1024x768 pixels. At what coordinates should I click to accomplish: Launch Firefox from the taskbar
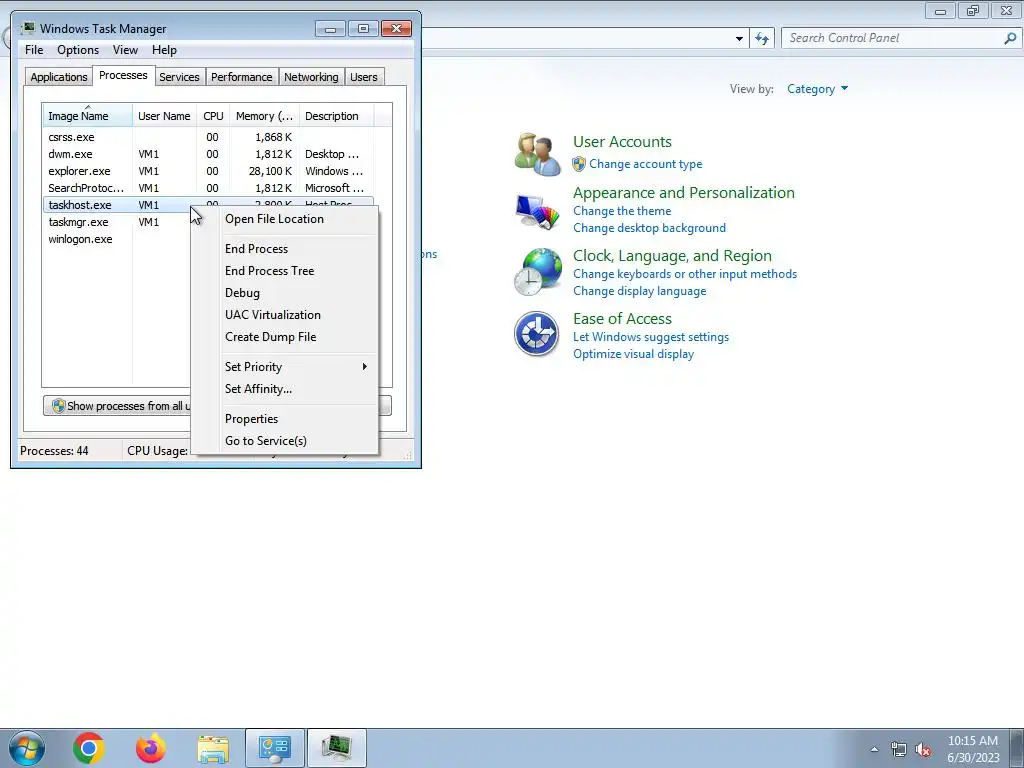click(x=150, y=748)
